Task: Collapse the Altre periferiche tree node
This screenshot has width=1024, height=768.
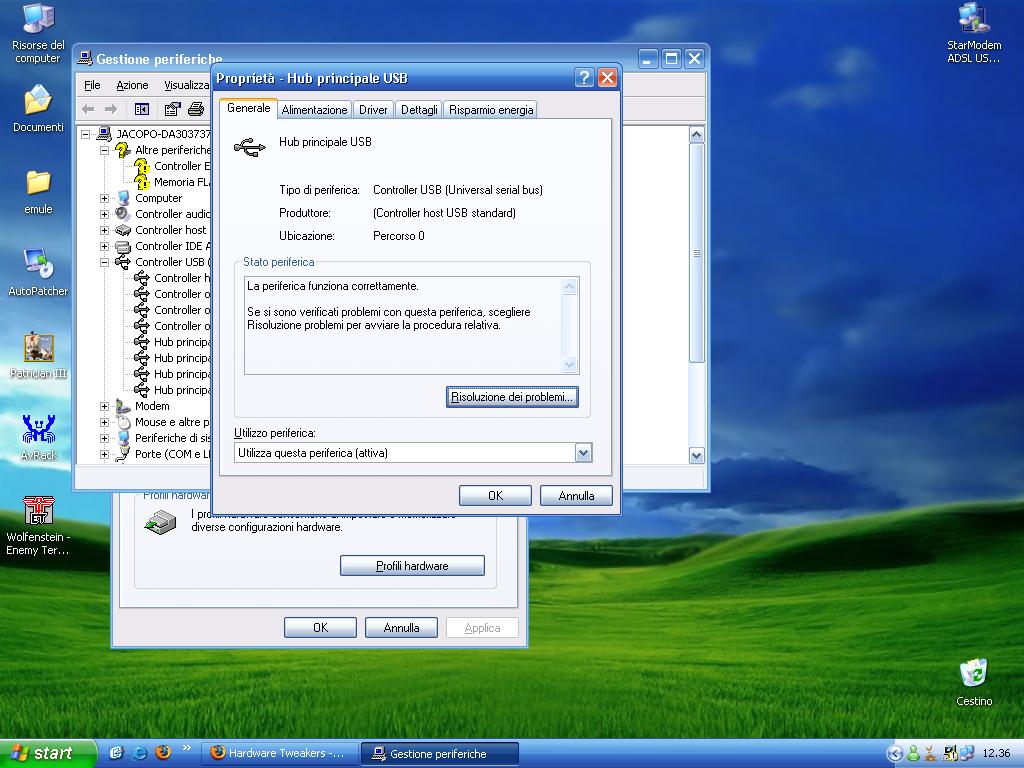Action: [104, 150]
